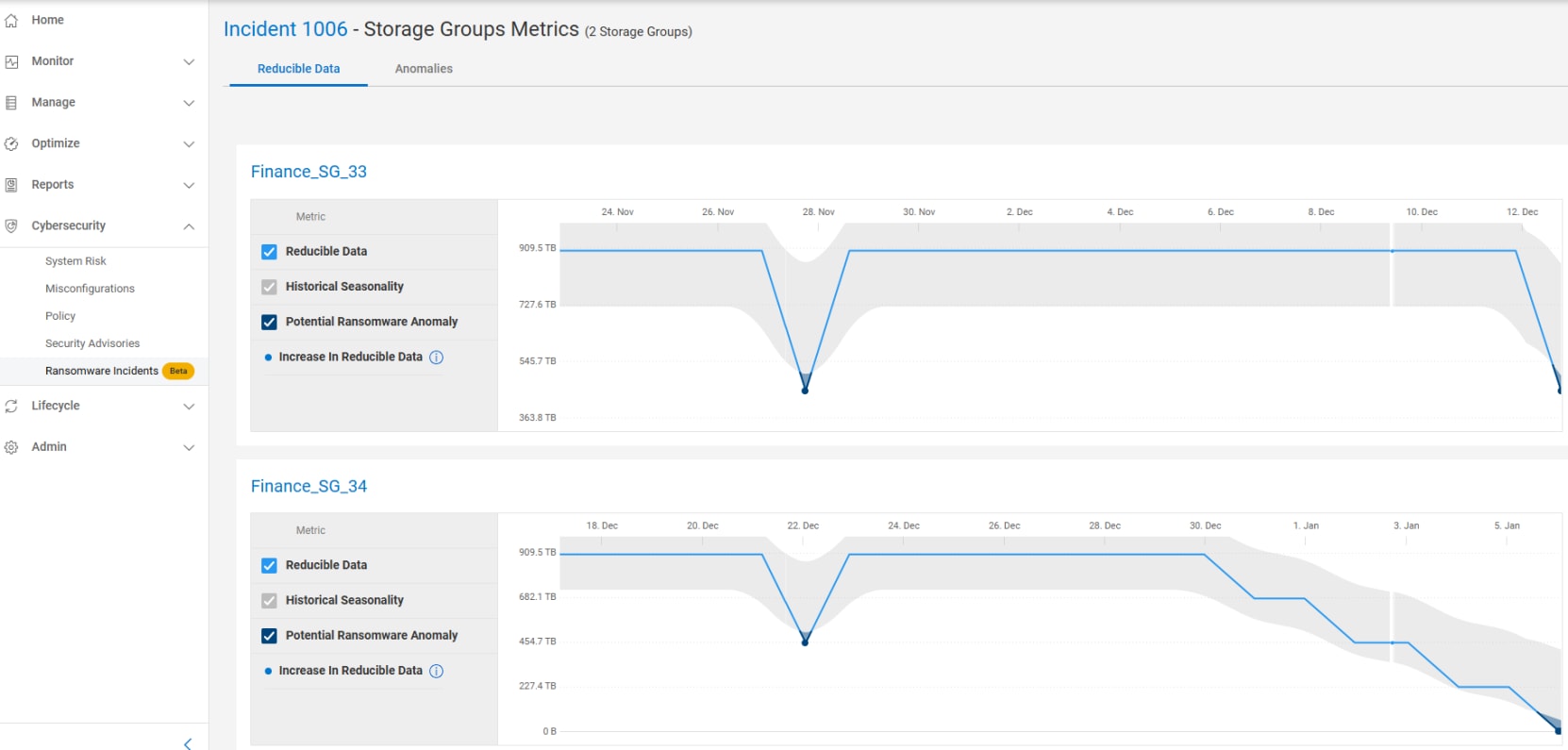Toggle Historical Seasonality for Finance_SG_34
Screen dimensions: 1568x750
(x=269, y=600)
